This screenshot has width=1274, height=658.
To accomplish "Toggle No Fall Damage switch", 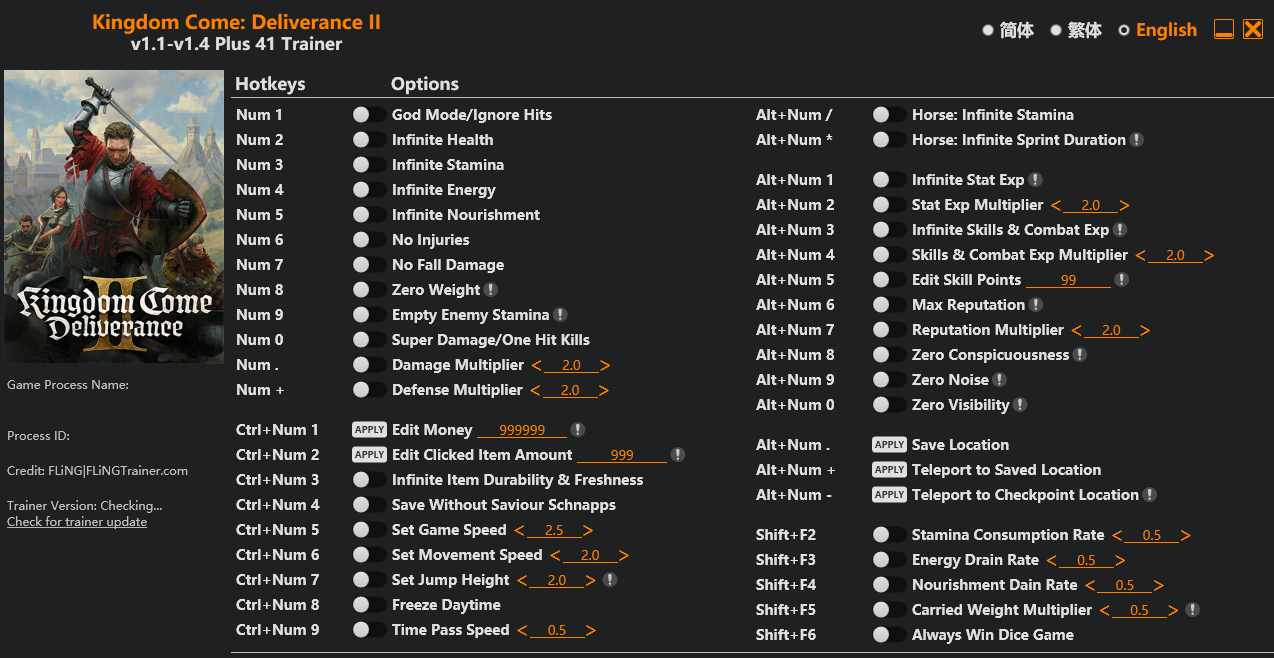I will [x=369, y=265].
